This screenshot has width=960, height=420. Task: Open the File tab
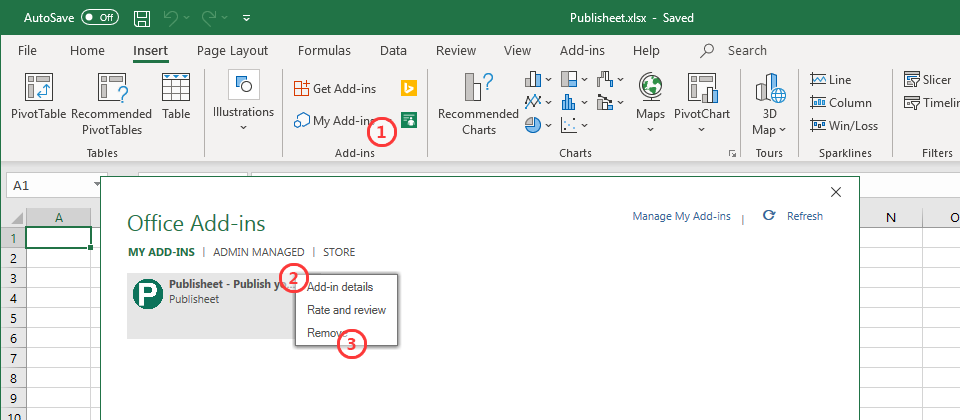point(27,51)
